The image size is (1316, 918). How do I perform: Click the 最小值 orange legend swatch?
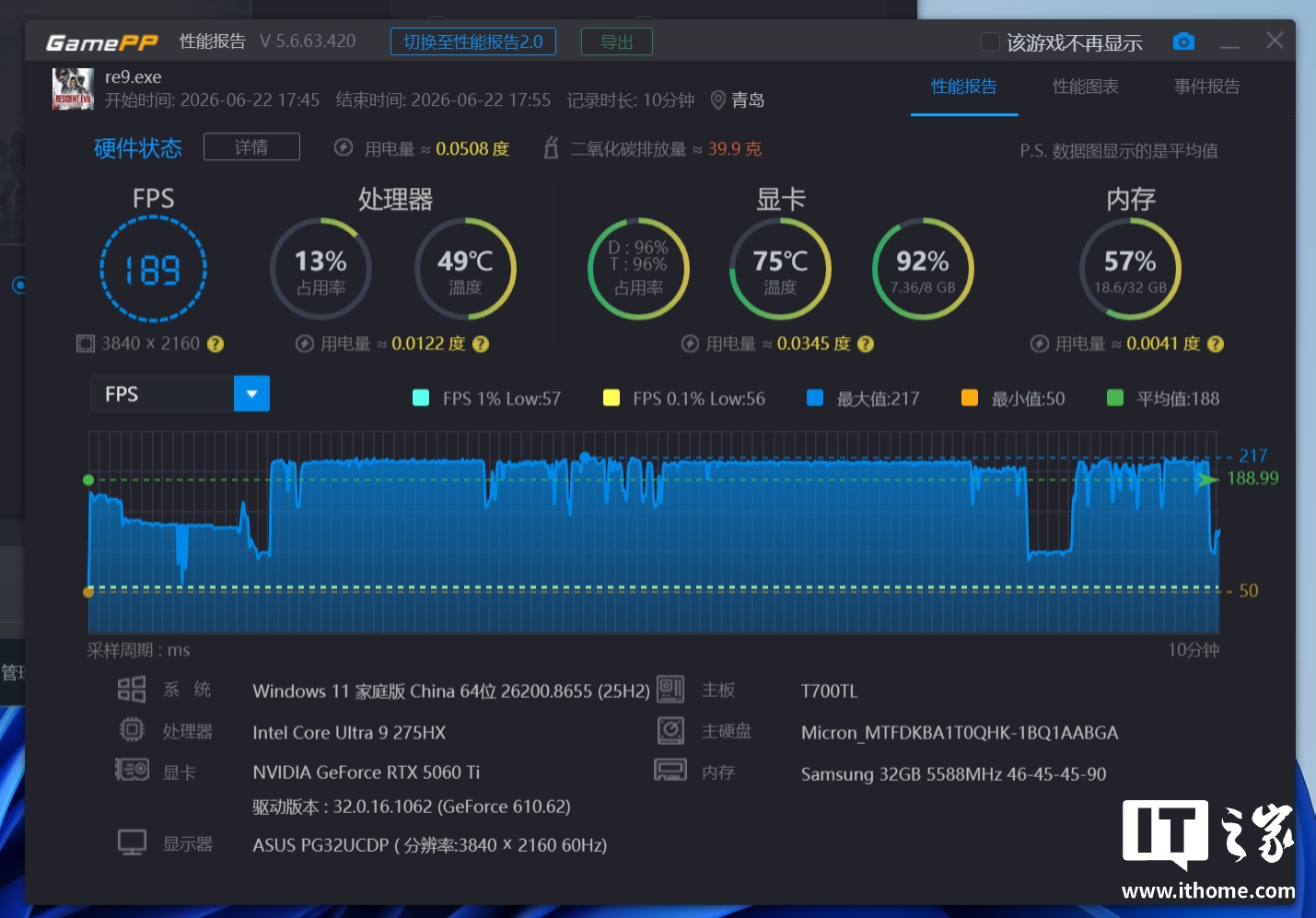click(x=970, y=398)
